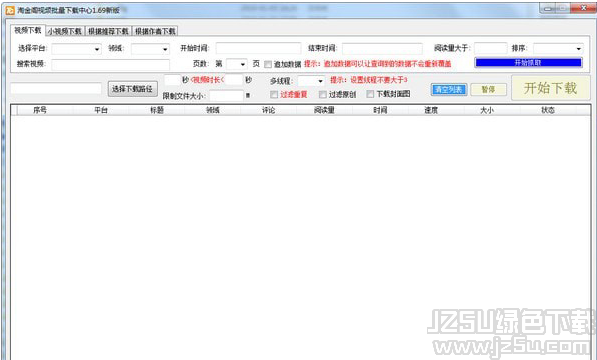Toggle the 过滤重复 checkbox
This screenshot has height=360, width=597.
click(274, 94)
